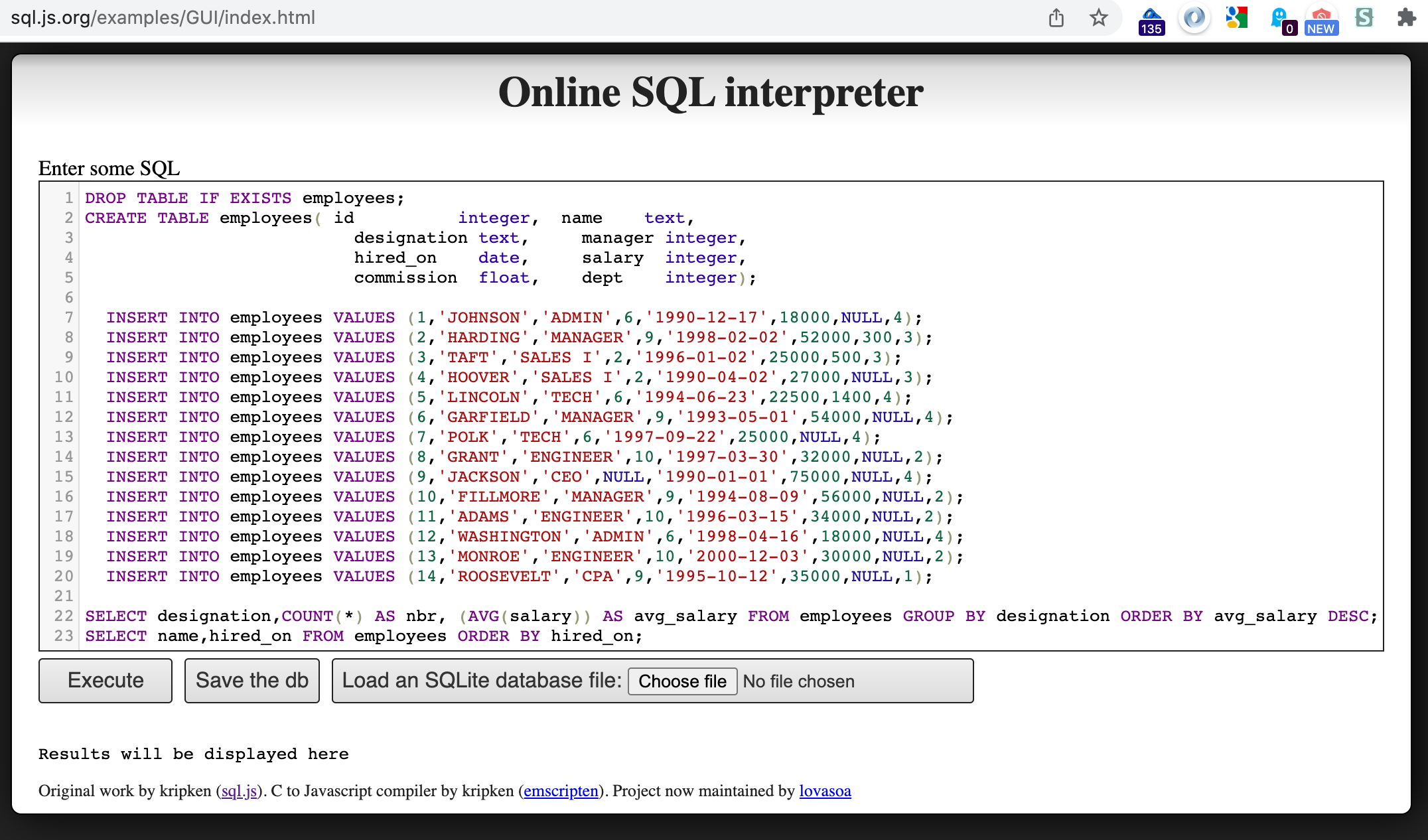Click GROUP BY in the line 22 query

944,616
